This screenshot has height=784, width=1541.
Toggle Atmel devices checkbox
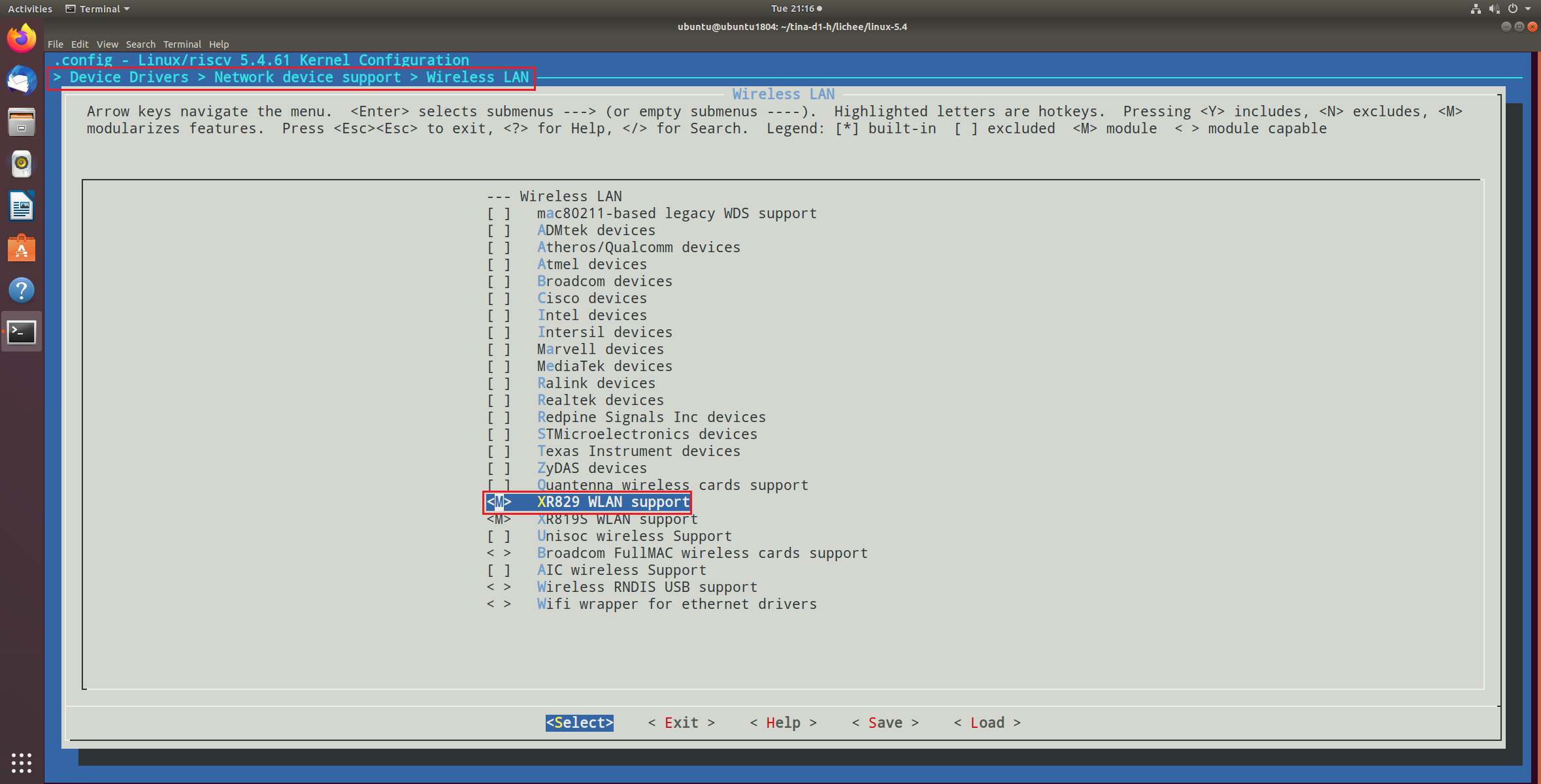[x=499, y=265]
